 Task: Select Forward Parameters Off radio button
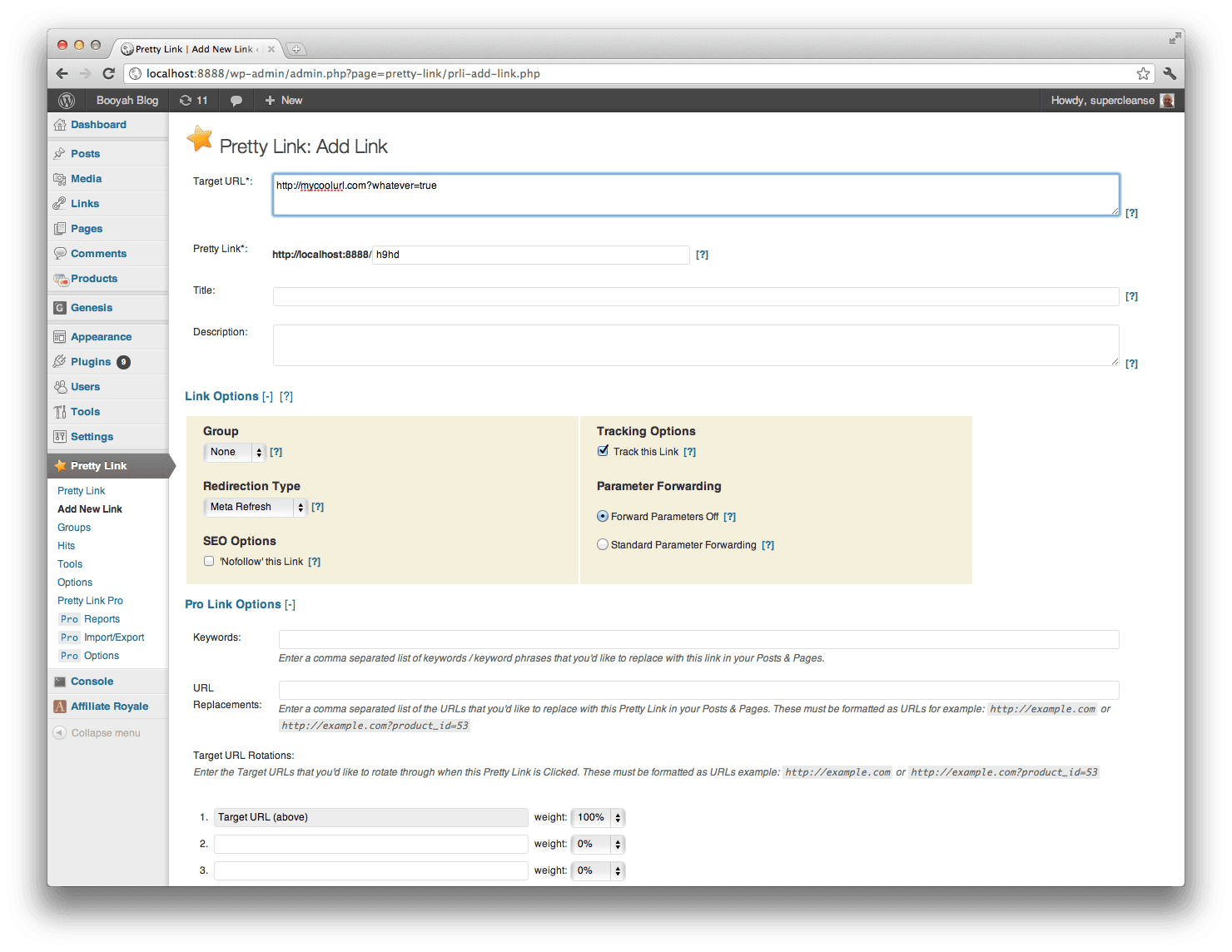(603, 516)
